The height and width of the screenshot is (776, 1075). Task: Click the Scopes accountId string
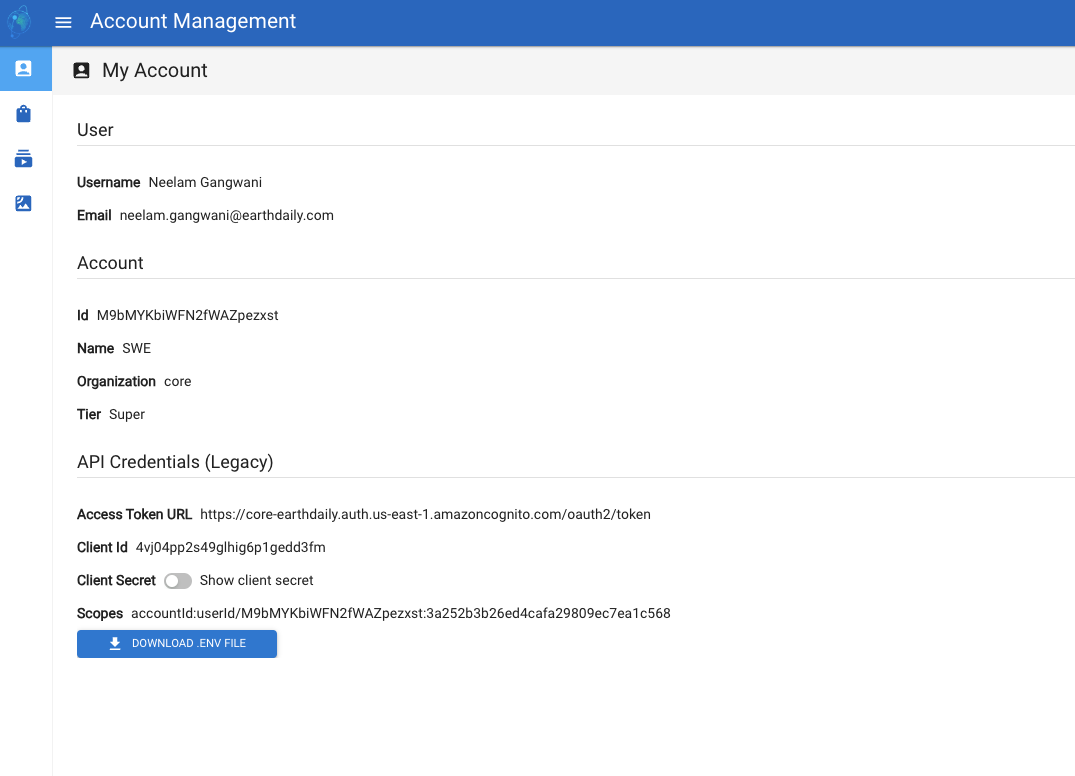coord(400,613)
